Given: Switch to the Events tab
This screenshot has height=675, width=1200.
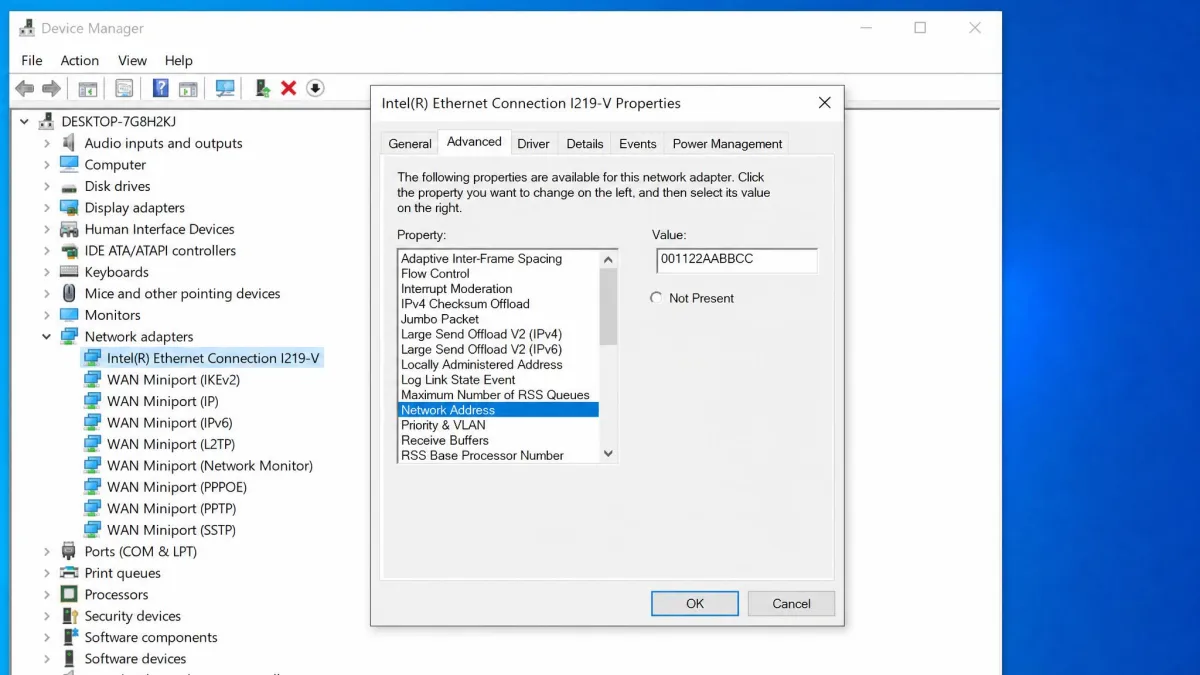Looking at the screenshot, I should coord(638,144).
